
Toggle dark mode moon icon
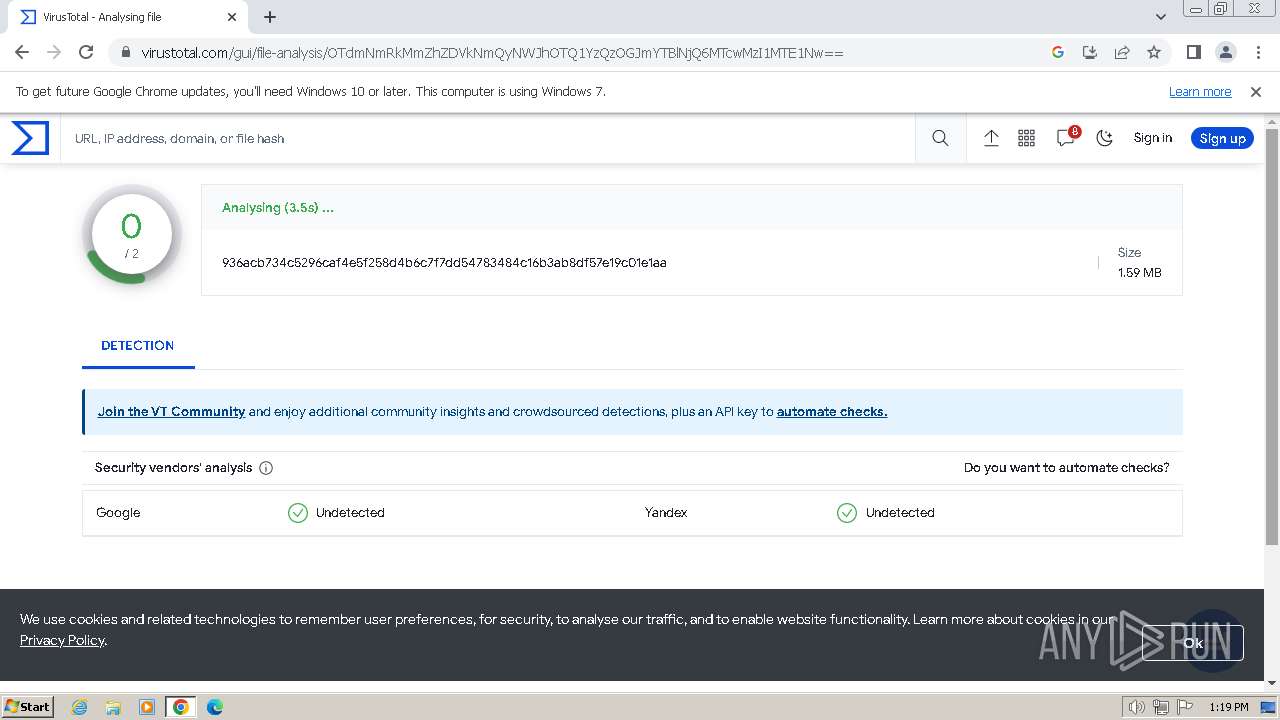pyautogui.click(x=1104, y=138)
